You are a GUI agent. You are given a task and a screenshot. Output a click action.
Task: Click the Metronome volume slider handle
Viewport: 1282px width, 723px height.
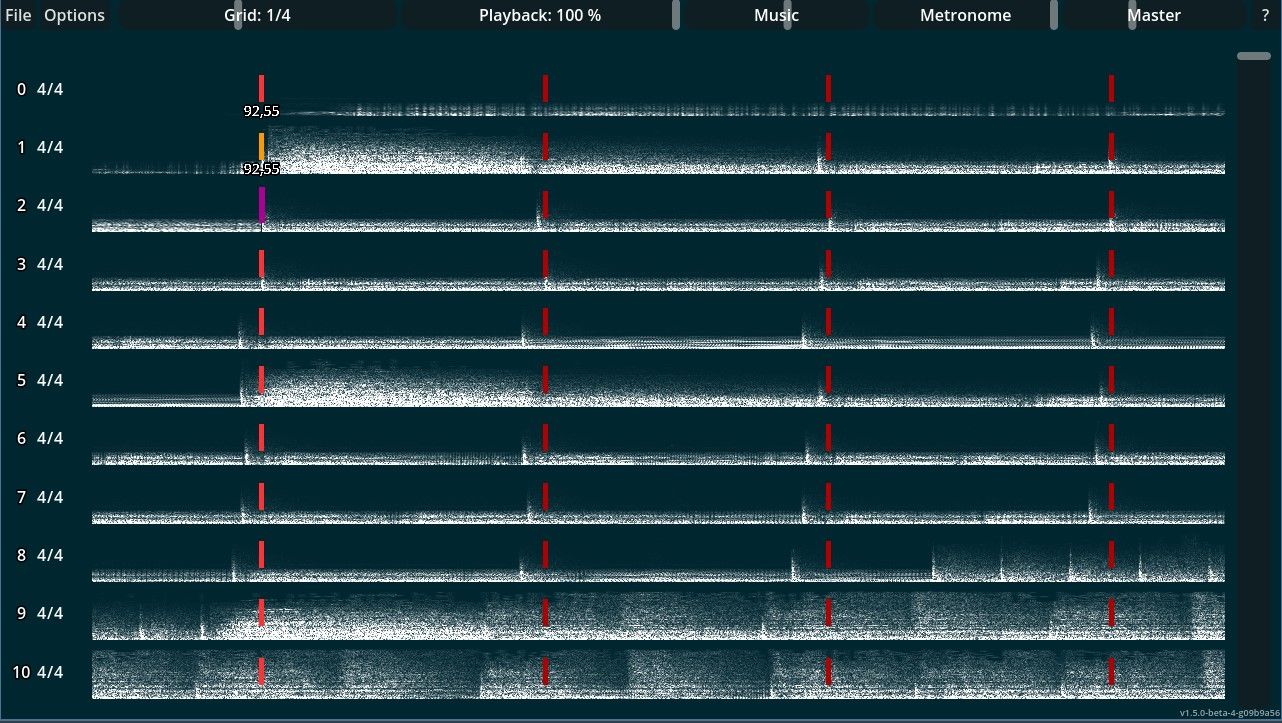click(x=1052, y=15)
